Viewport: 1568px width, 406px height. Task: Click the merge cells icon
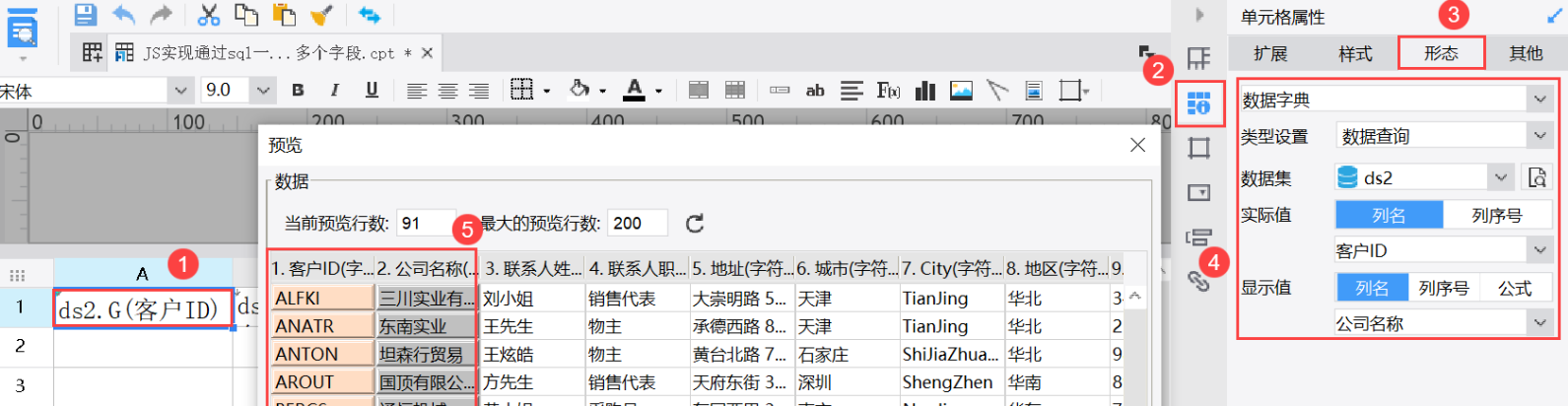point(698,91)
